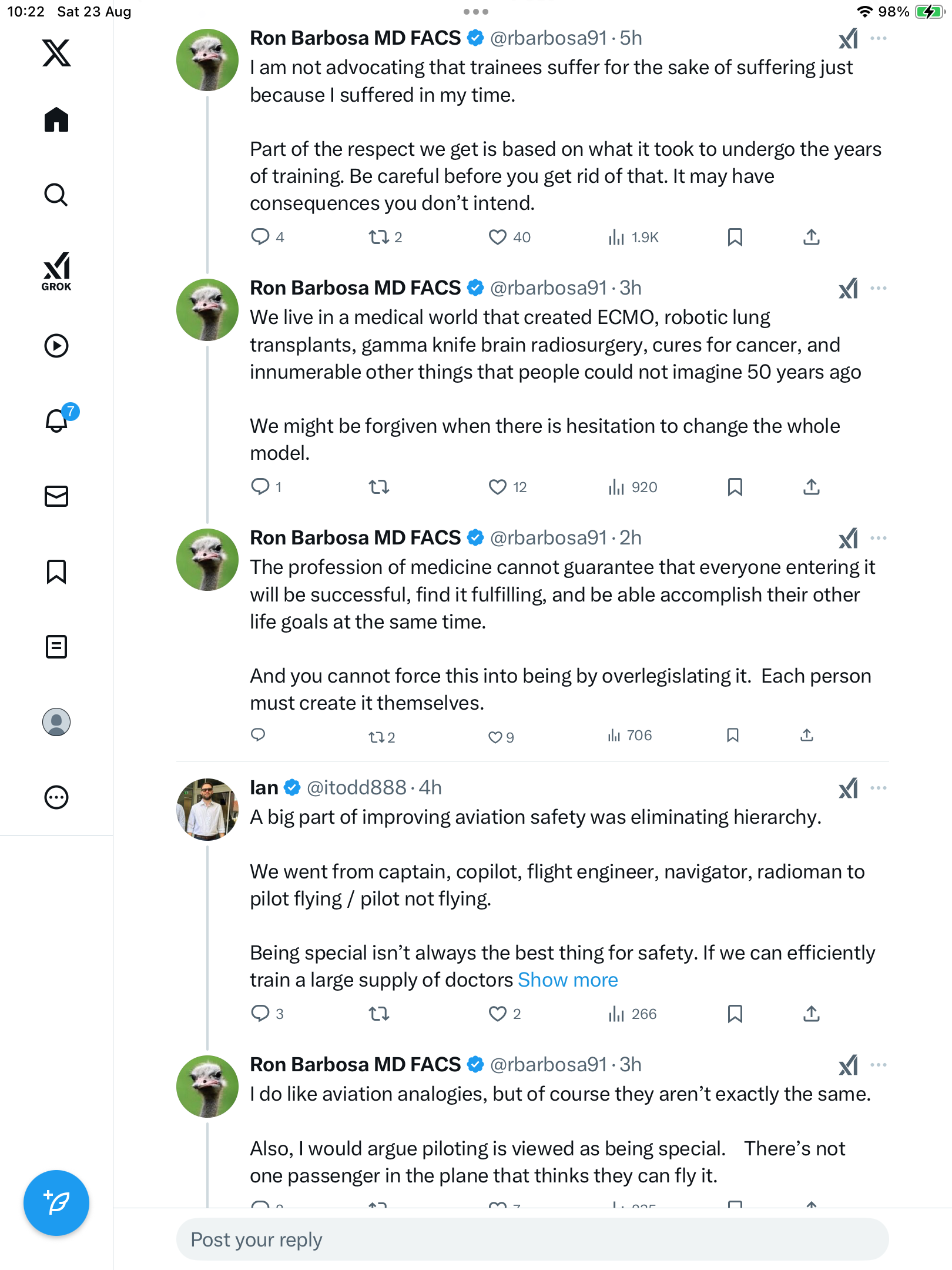Image resolution: width=952 pixels, height=1270 pixels.
Task: Share the aviation safety hierarchy post
Action: [812, 1014]
